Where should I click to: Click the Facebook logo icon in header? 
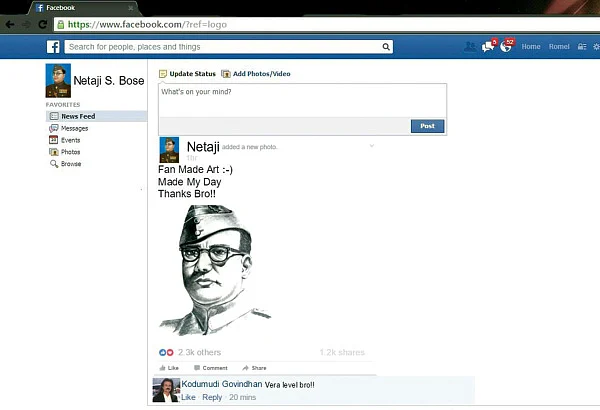53,47
